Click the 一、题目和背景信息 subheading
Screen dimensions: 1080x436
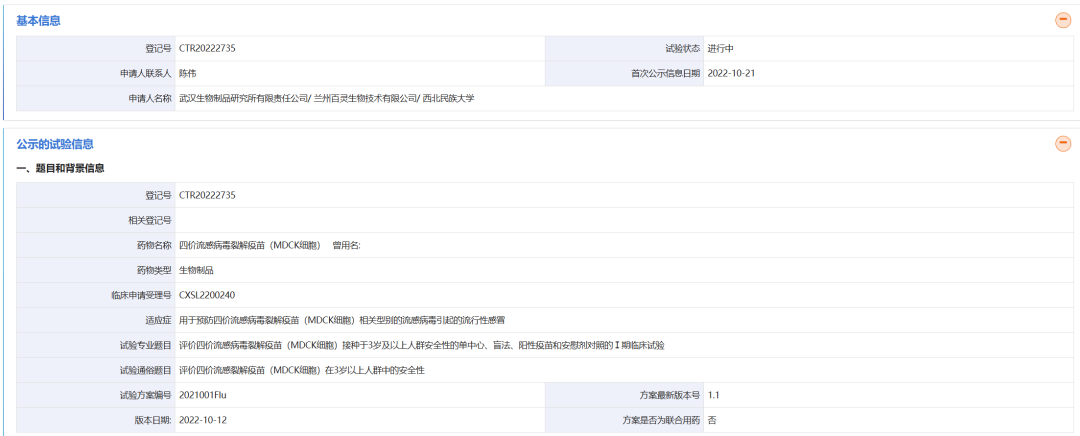pos(61,168)
